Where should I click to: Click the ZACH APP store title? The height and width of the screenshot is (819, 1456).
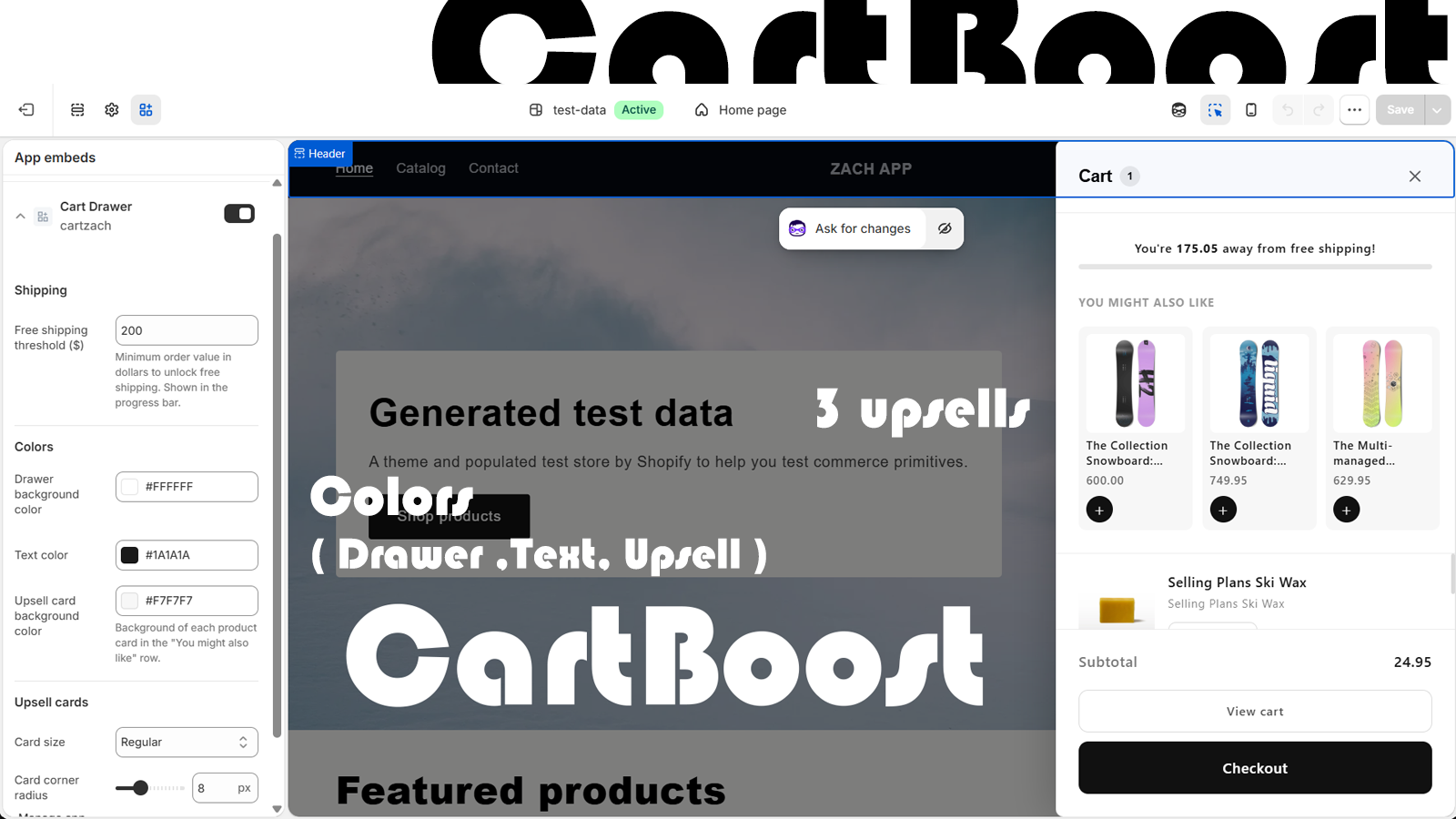point(871,168)
